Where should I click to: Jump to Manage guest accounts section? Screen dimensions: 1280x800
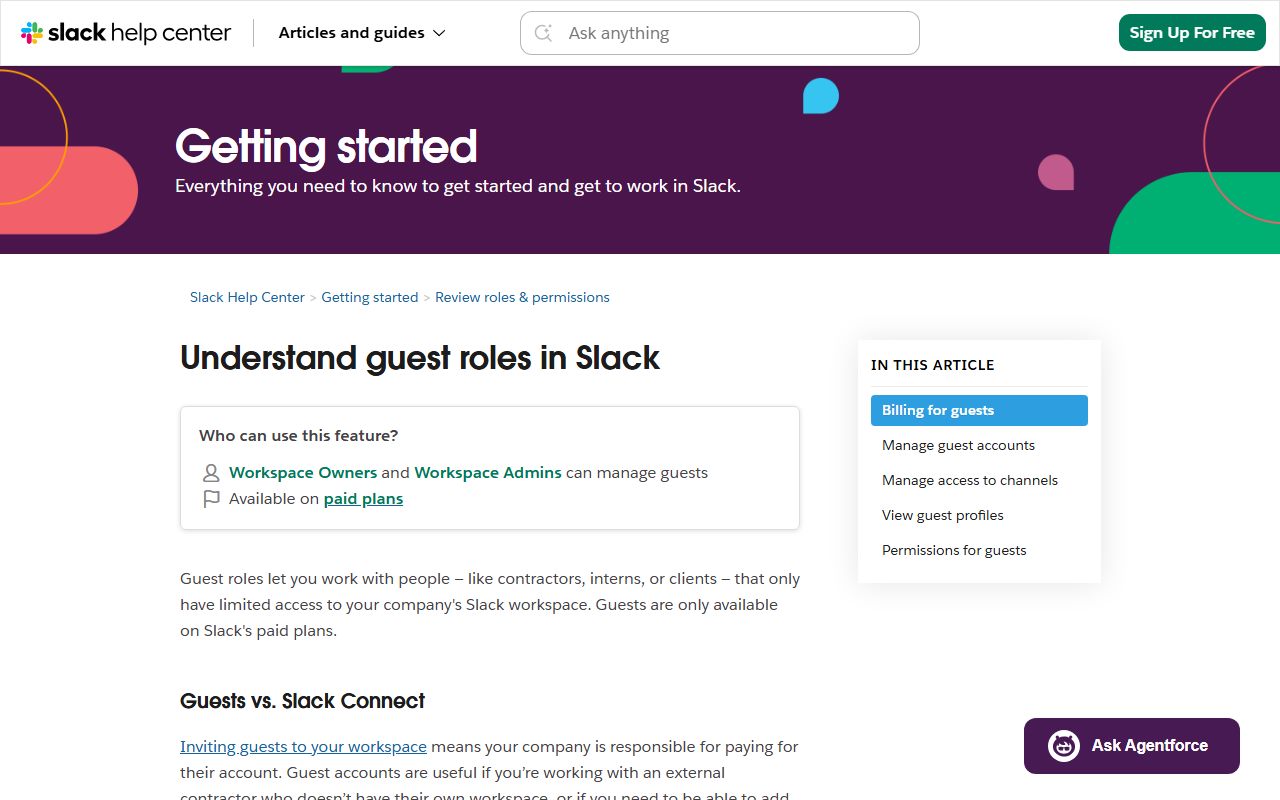[979, 445]
